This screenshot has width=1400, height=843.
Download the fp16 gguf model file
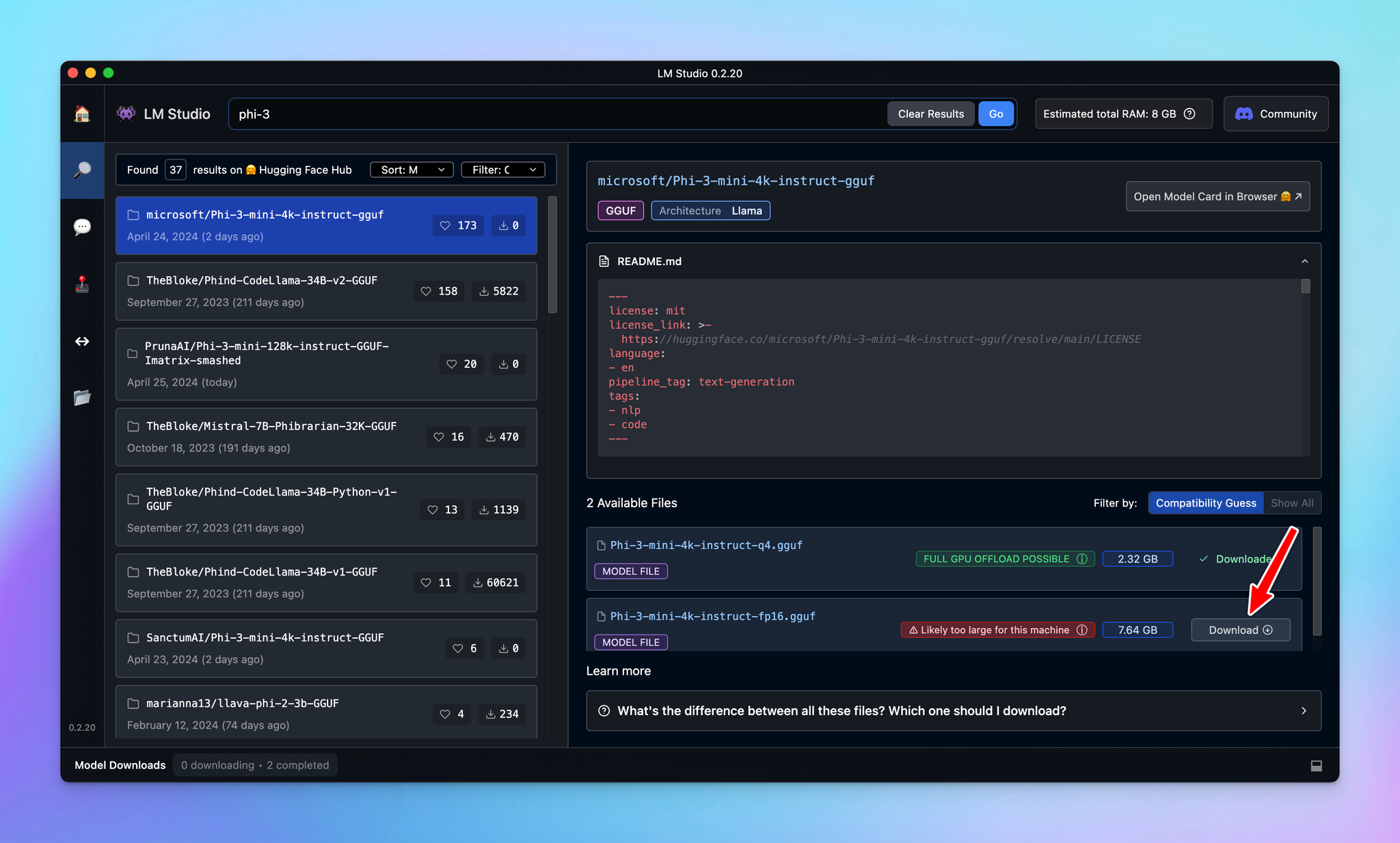tap(1241, 630)
